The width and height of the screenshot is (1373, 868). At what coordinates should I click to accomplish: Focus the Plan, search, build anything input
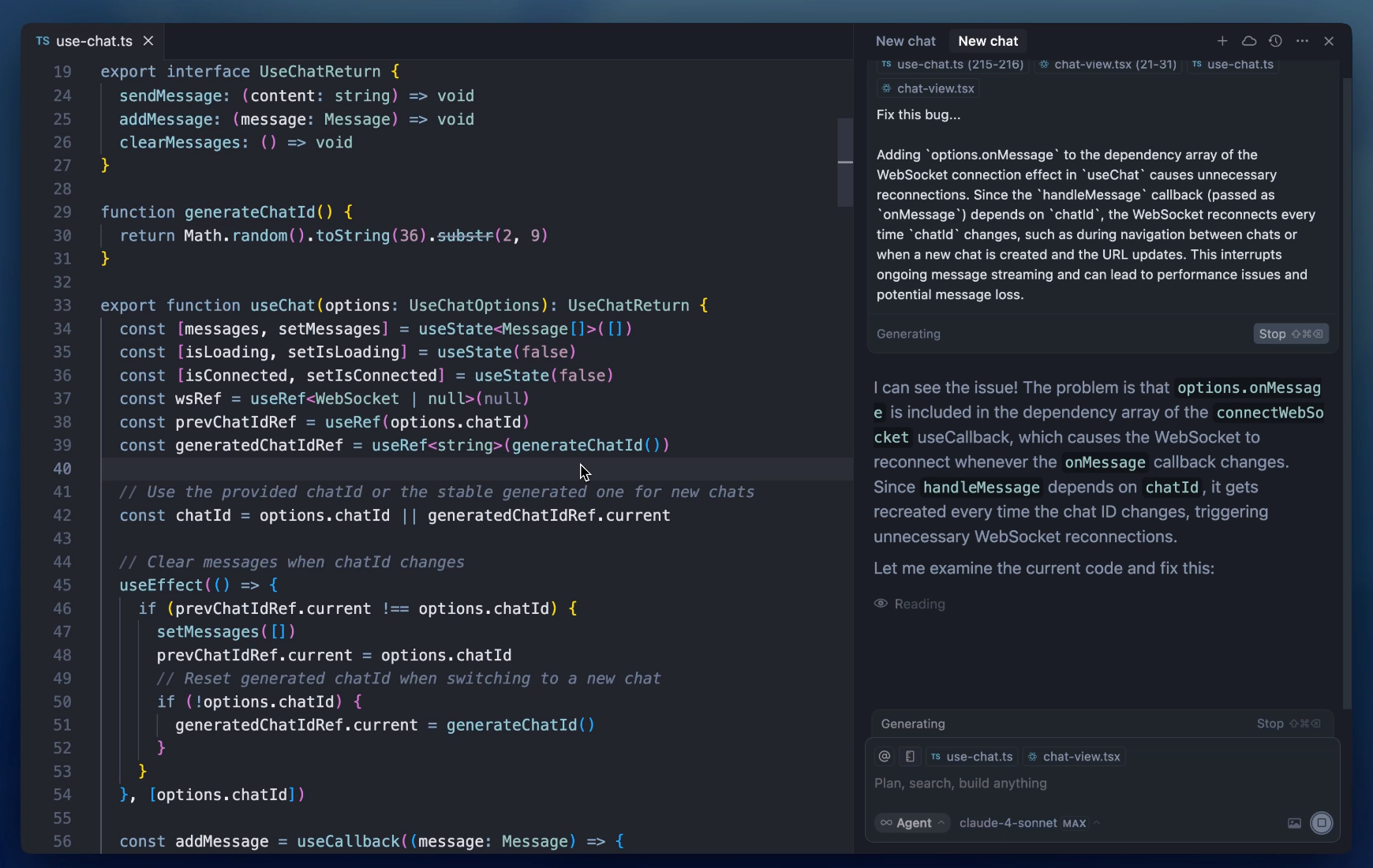pos(1102,784)
